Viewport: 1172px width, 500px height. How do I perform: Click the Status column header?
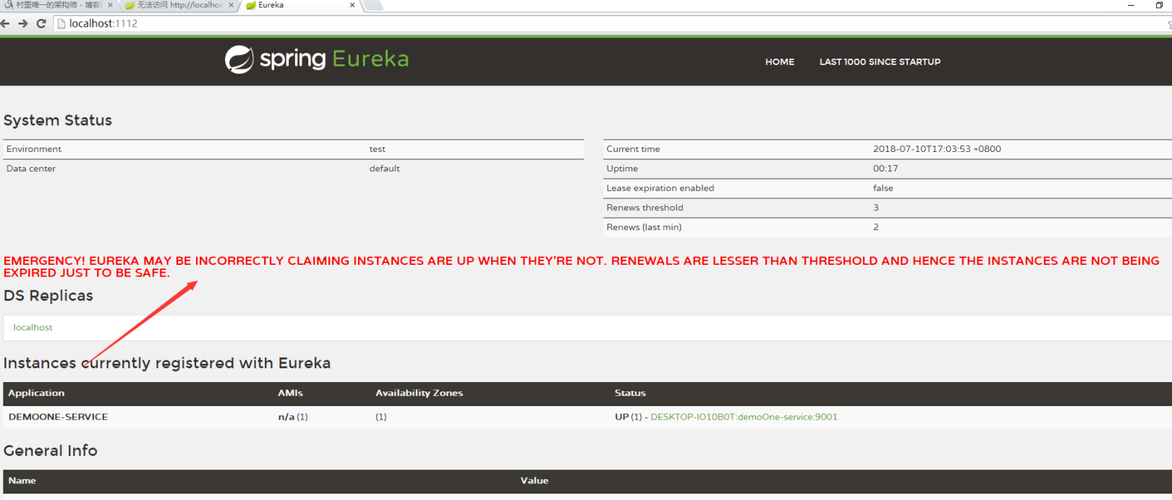point(630,393)
